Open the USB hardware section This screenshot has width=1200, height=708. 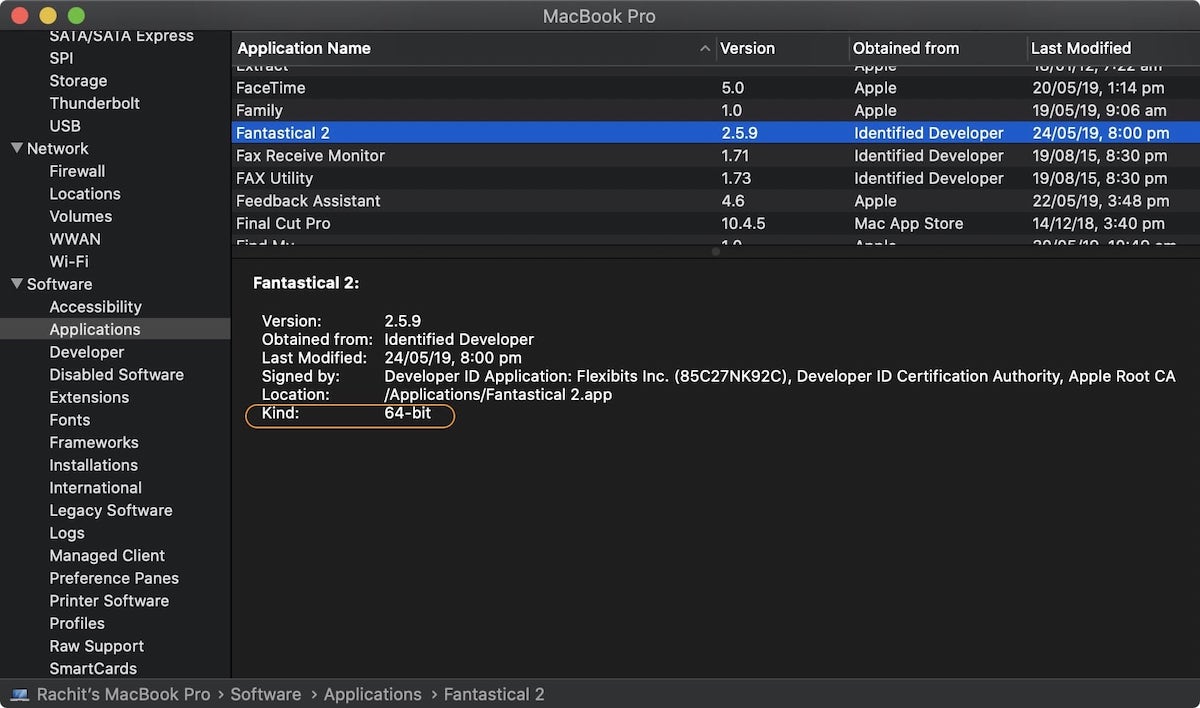pos(65,125)
